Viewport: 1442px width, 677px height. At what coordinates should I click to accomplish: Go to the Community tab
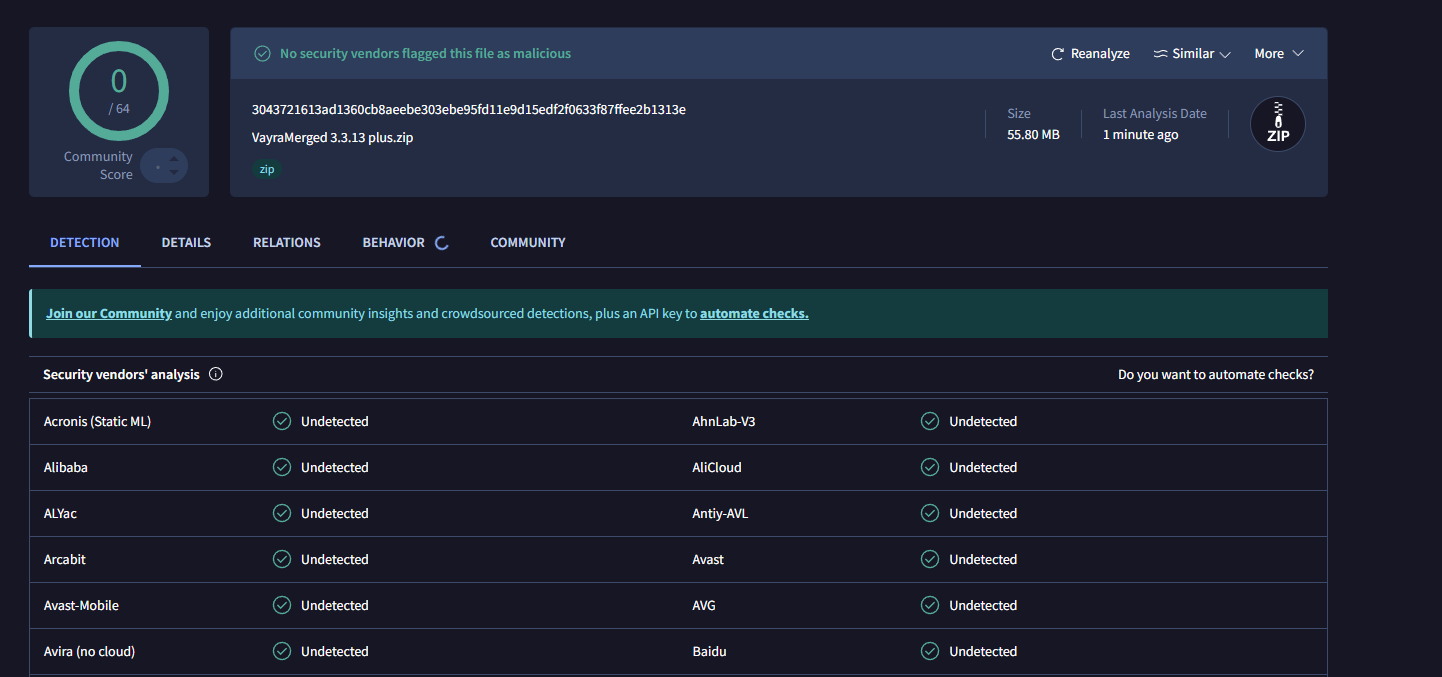click(528, 243)
